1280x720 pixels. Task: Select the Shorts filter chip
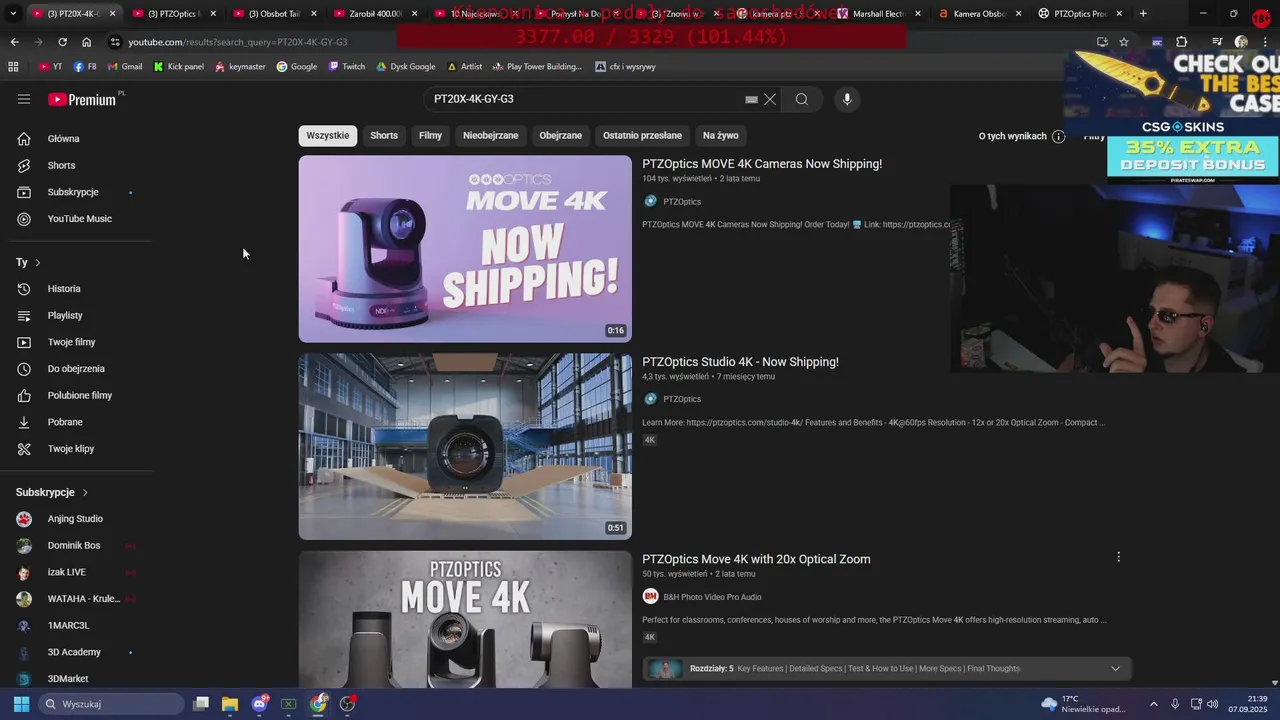(384, 136)
